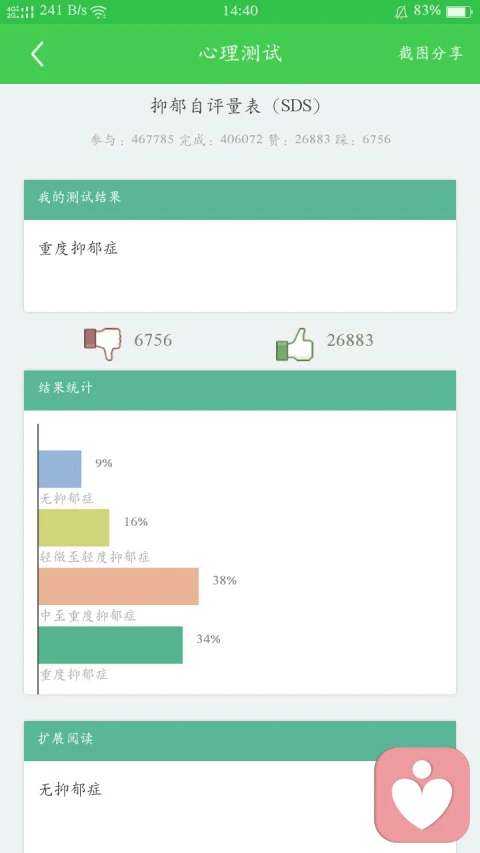Tap the 4G signal strength icon
Image resolution: width=480 pixels, height=853 pixels.
20,11
